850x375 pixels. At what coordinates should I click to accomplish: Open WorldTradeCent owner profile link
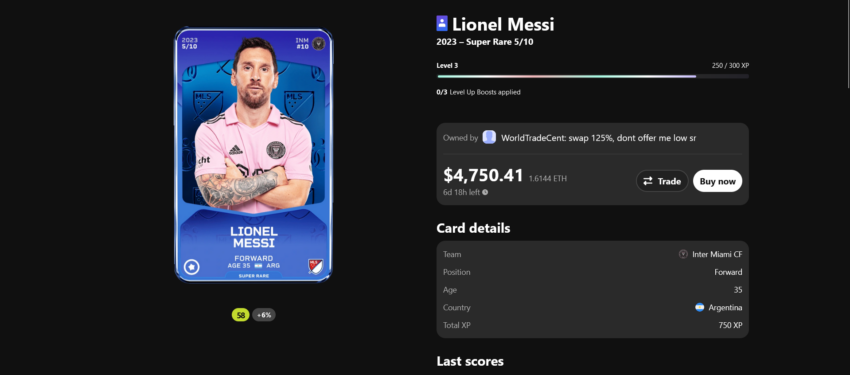click(598, 138)
